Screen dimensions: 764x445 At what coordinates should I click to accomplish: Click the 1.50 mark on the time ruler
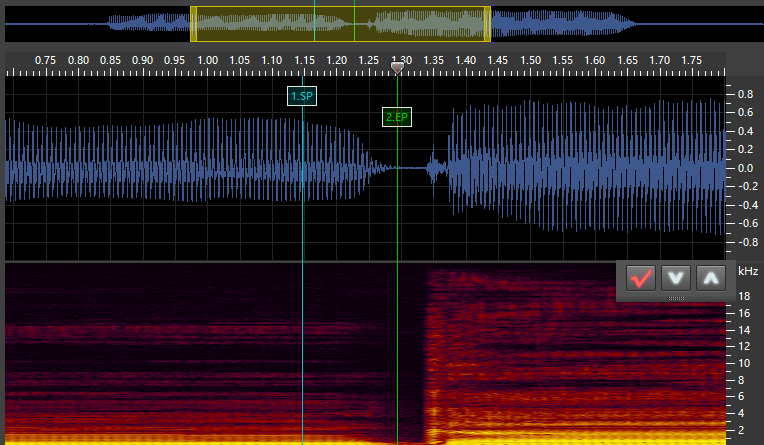pyautogui.click(x=530, y=61)
